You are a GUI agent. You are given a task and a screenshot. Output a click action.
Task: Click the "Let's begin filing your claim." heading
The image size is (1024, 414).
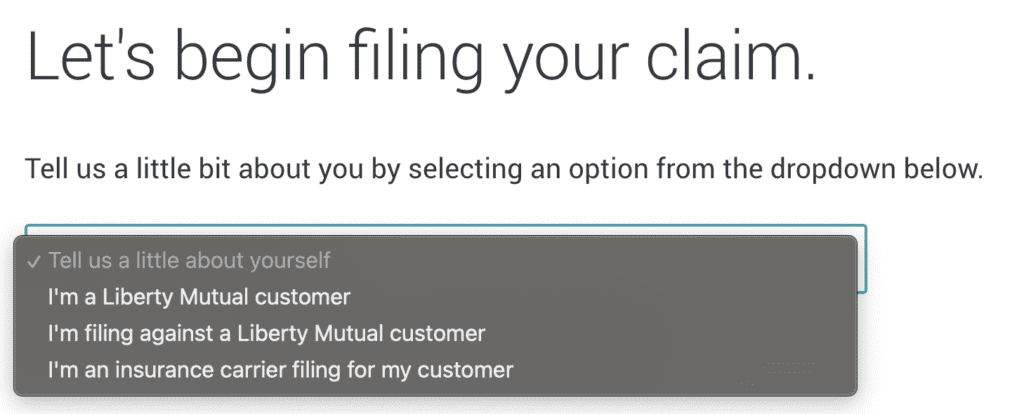pyautogui.click(x=421, y=60)
